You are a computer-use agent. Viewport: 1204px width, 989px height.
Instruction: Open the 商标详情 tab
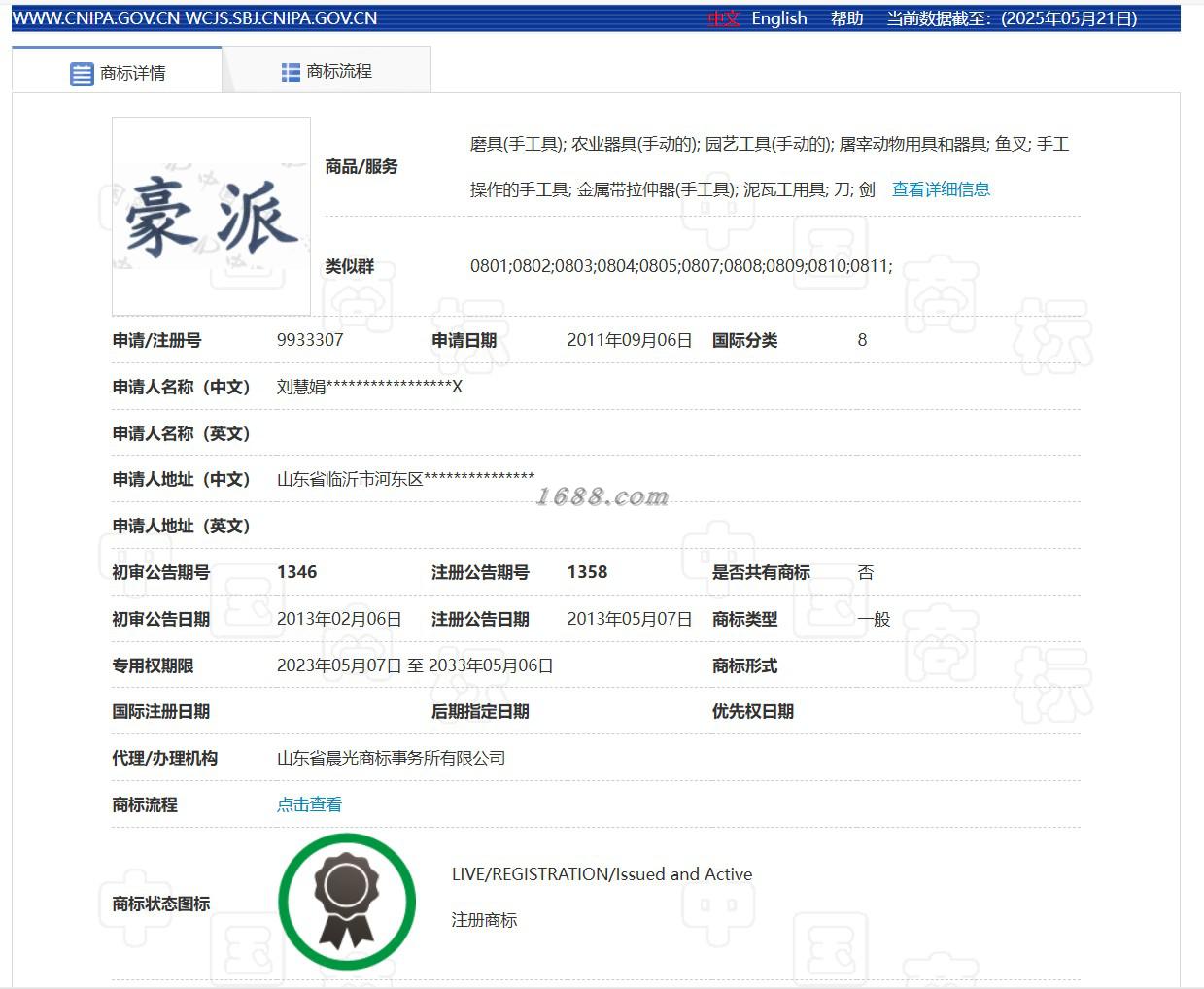(x=118, y=72)
